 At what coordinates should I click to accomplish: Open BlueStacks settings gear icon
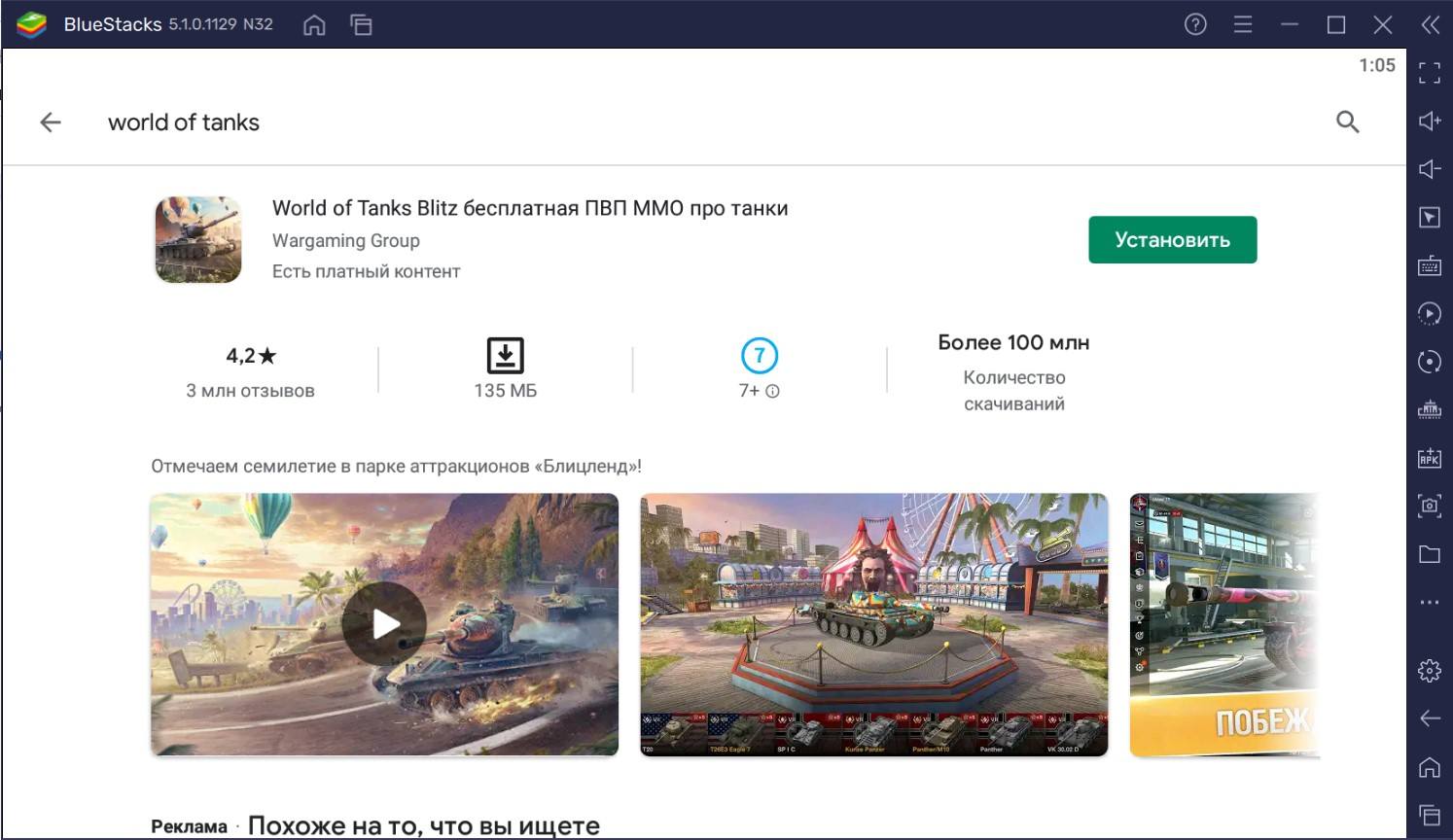pos(1429,670)
